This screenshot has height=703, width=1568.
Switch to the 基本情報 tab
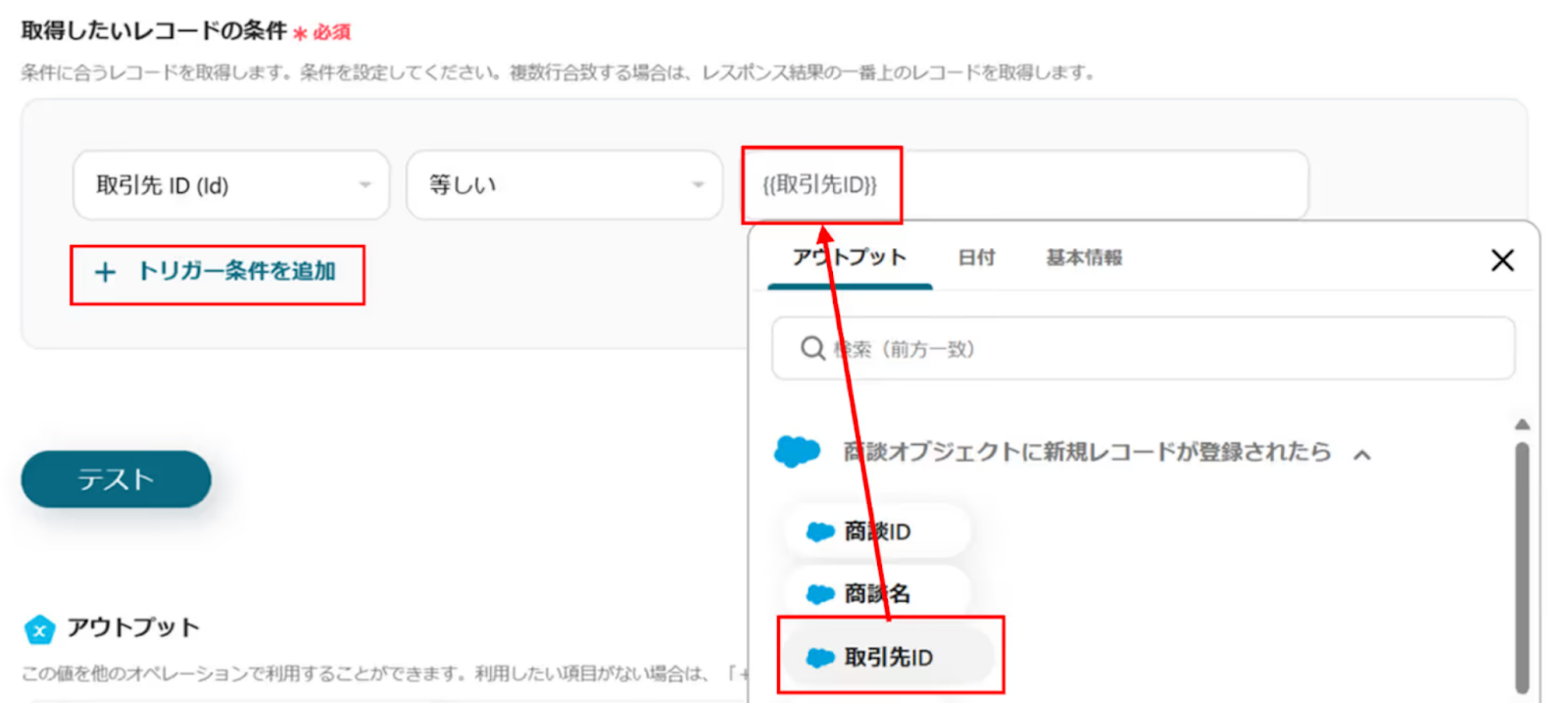1084,257
